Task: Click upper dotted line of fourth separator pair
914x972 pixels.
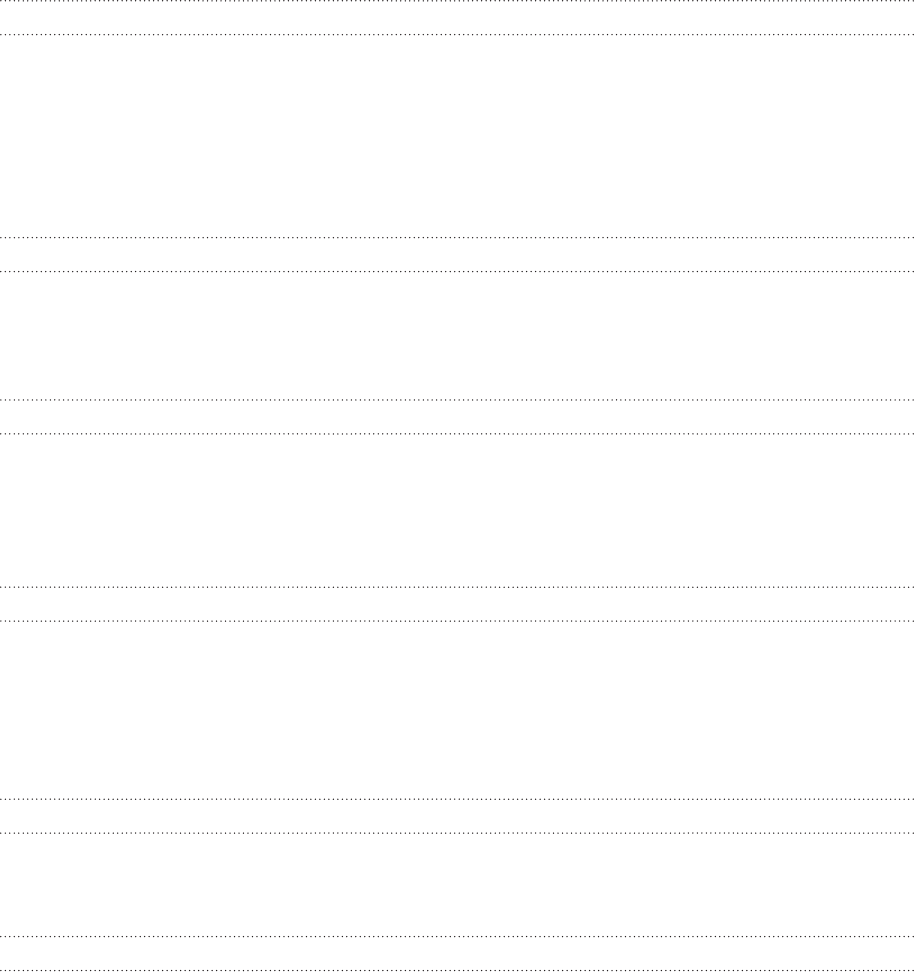Action: pos(457,586)
